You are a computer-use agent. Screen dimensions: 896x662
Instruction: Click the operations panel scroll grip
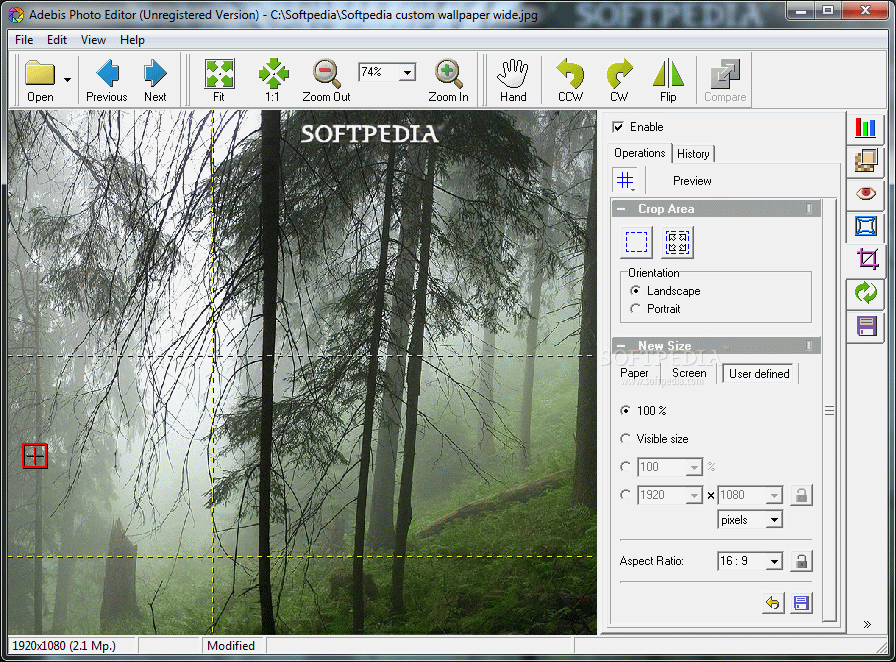point(829,410)
